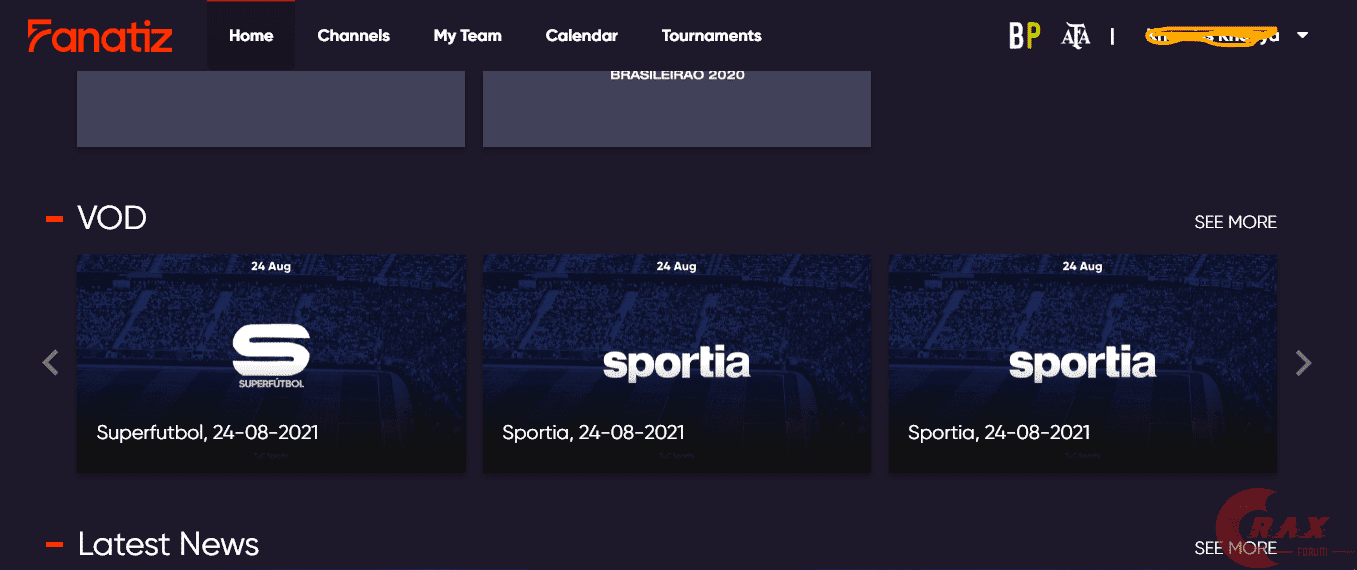Open the AFA logo icon
Screen dimensions: 1357x570
pyautogui.click(x=1076, y=37)
